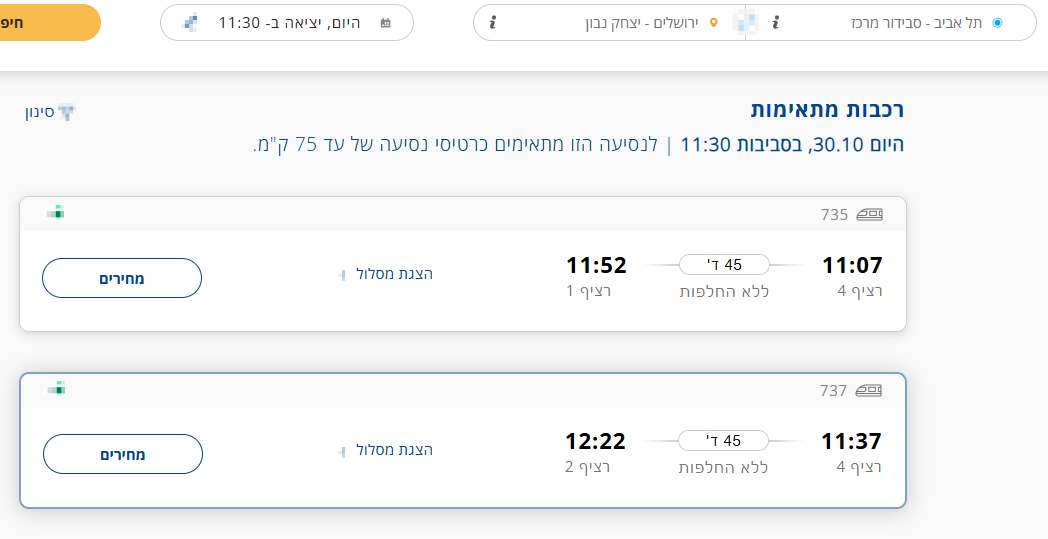Click the train icon next to 737

(x=869, y=390)
